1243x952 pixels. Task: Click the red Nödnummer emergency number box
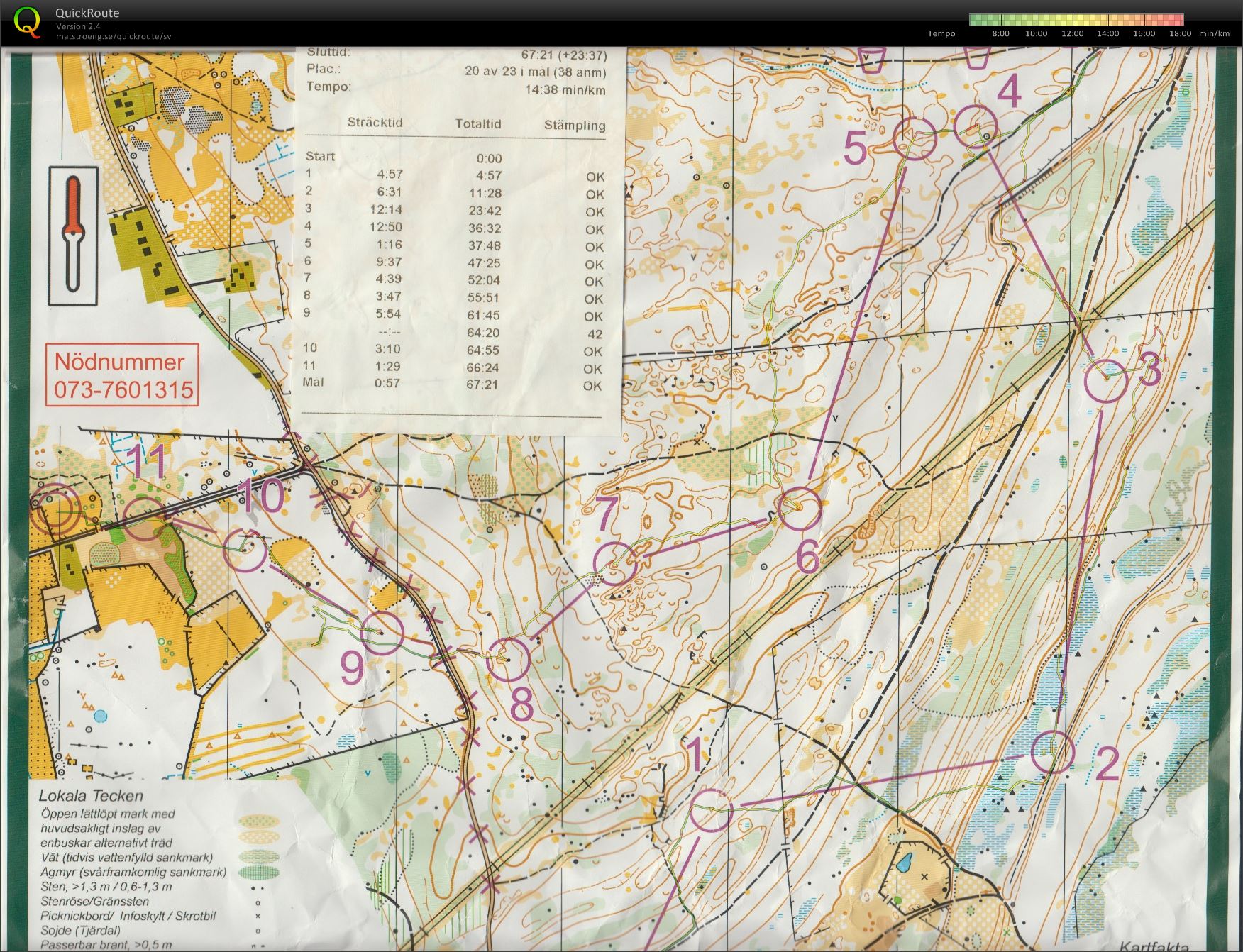tap(122, 375)
